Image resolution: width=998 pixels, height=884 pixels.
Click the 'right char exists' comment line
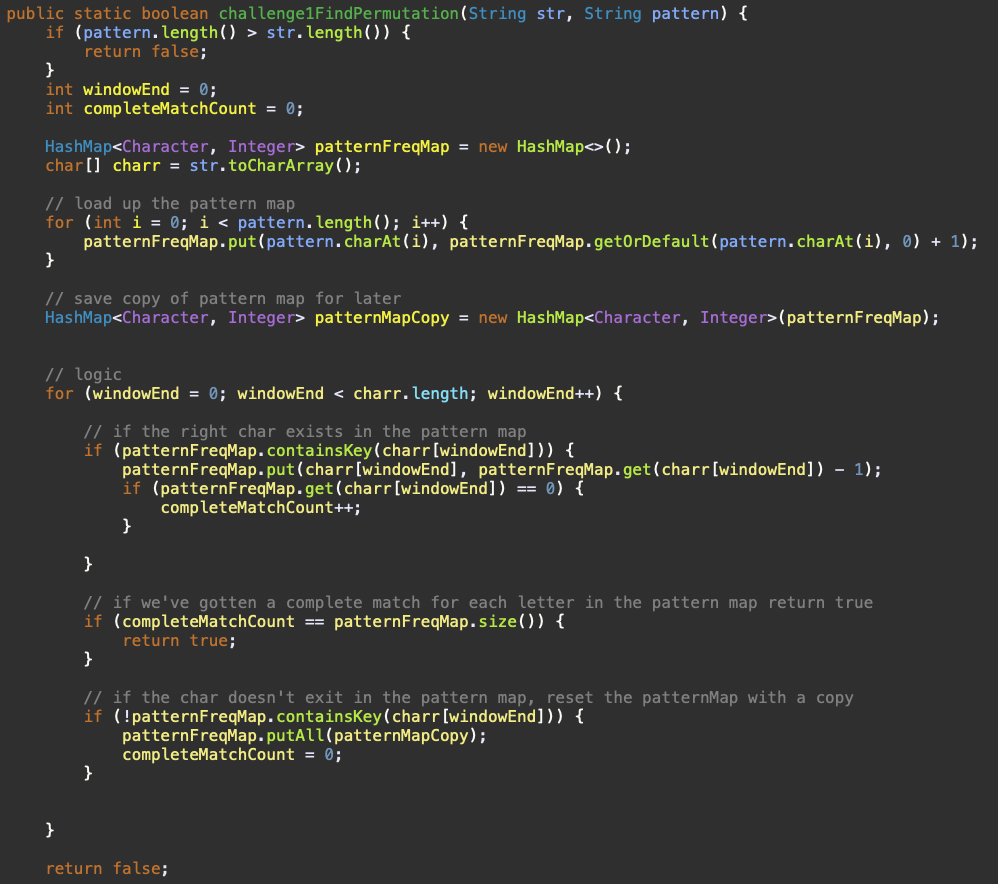tap(305, 432)
